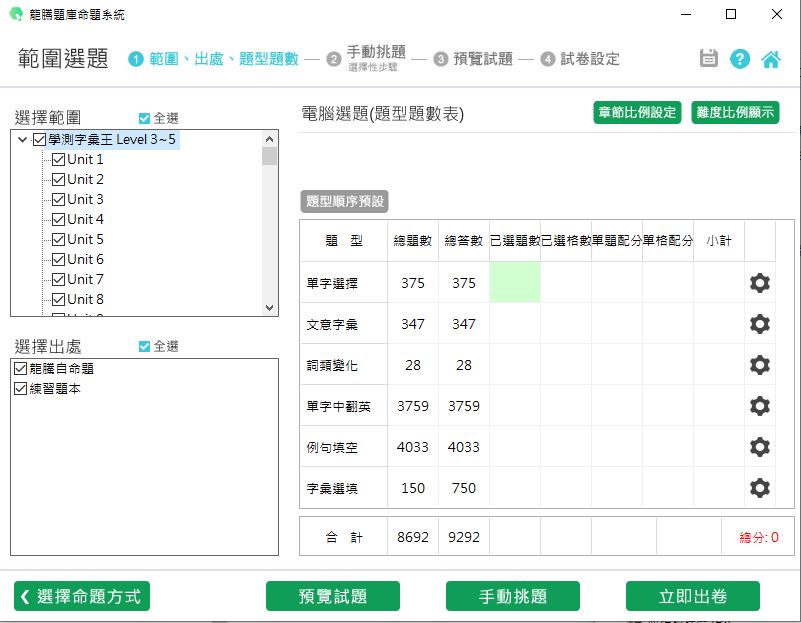The height and width of the screenshot is (623, 801).
Task: Go to home via house icon
Action: pos(771,58)
